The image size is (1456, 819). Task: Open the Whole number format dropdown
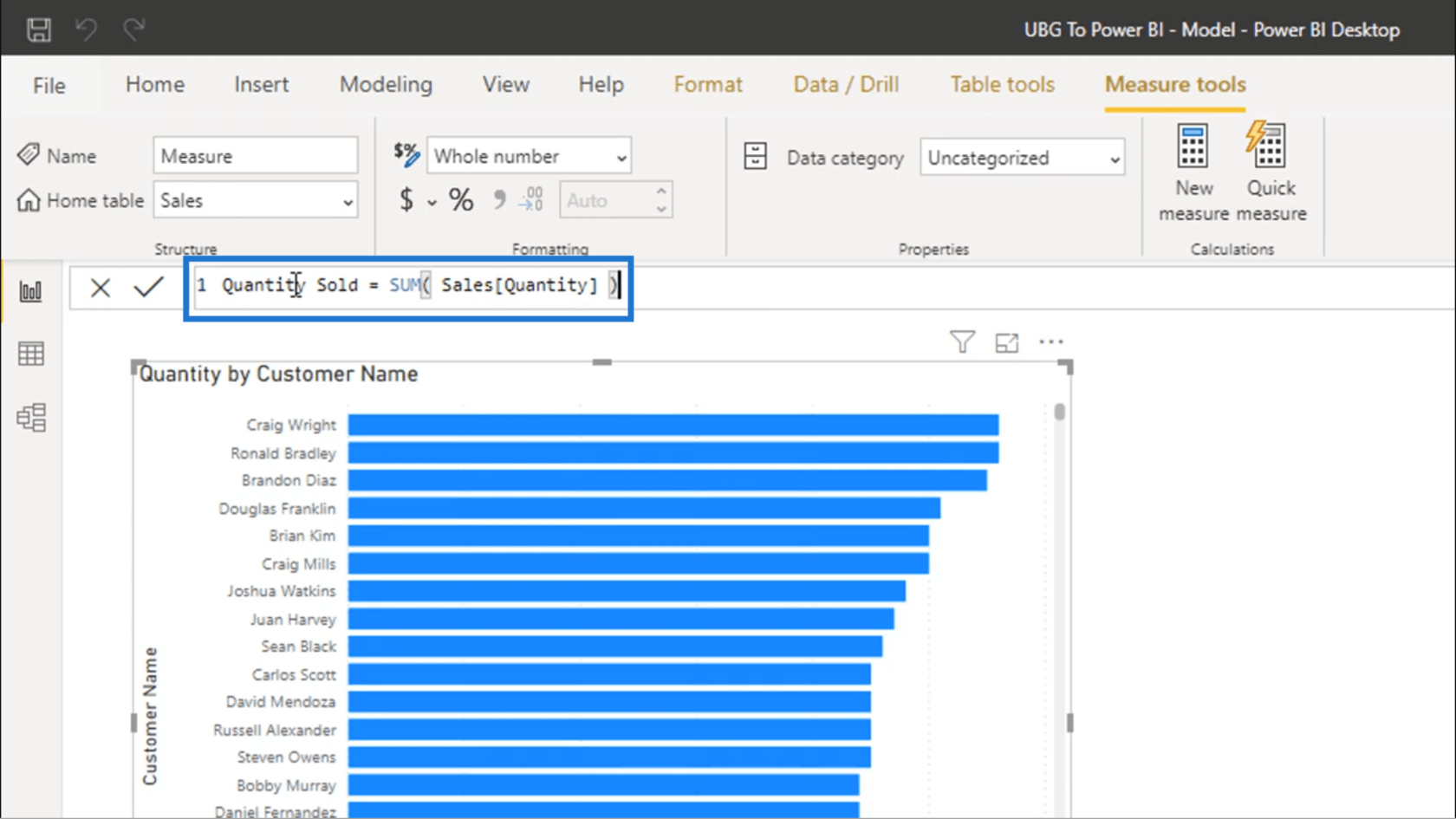(x=529, y=156)
